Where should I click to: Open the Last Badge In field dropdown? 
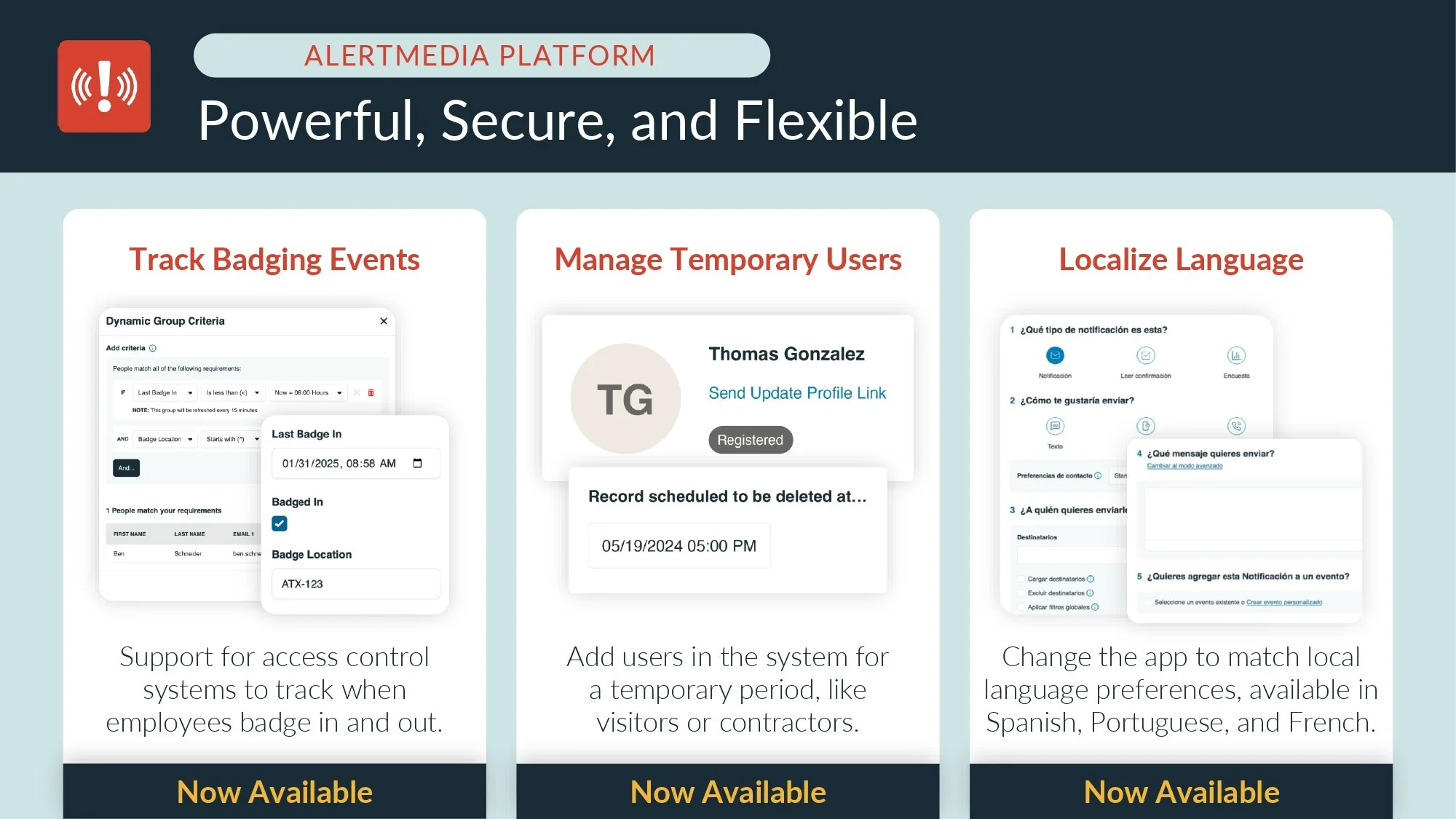click(x=165, y=393)
